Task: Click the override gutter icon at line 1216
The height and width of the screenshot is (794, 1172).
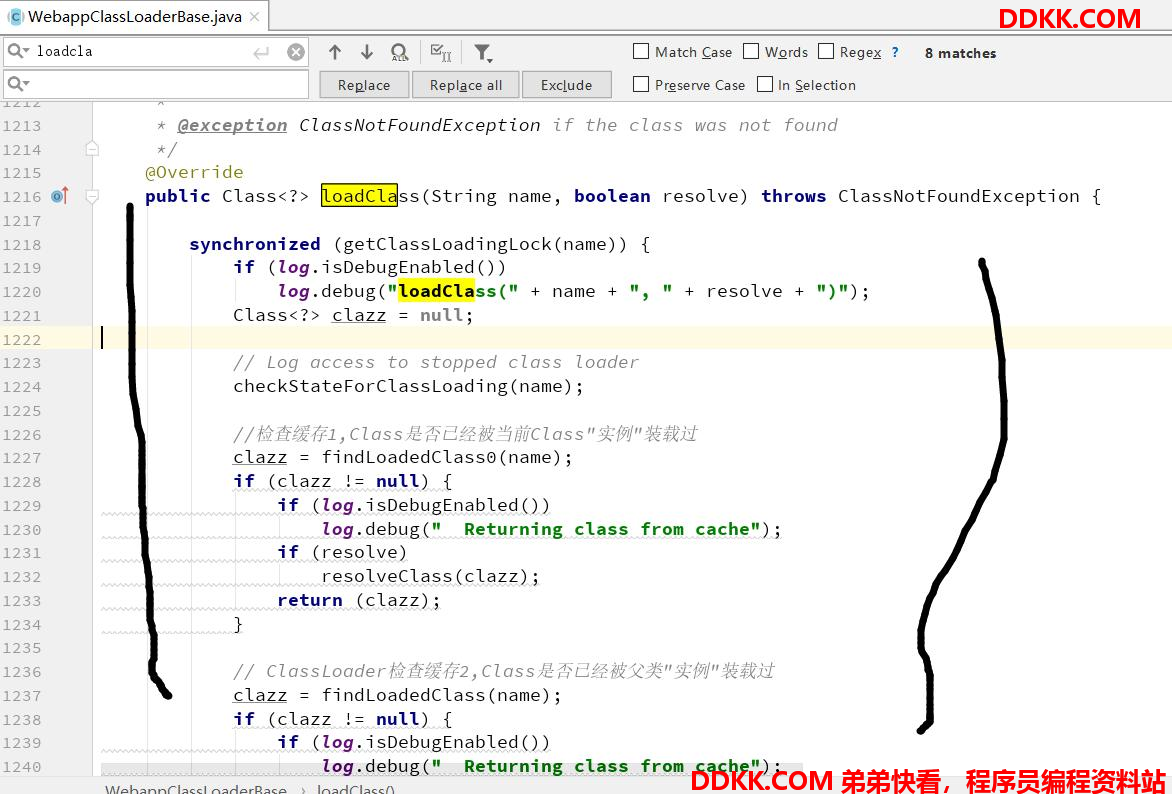Action: [x=60, y=196]
